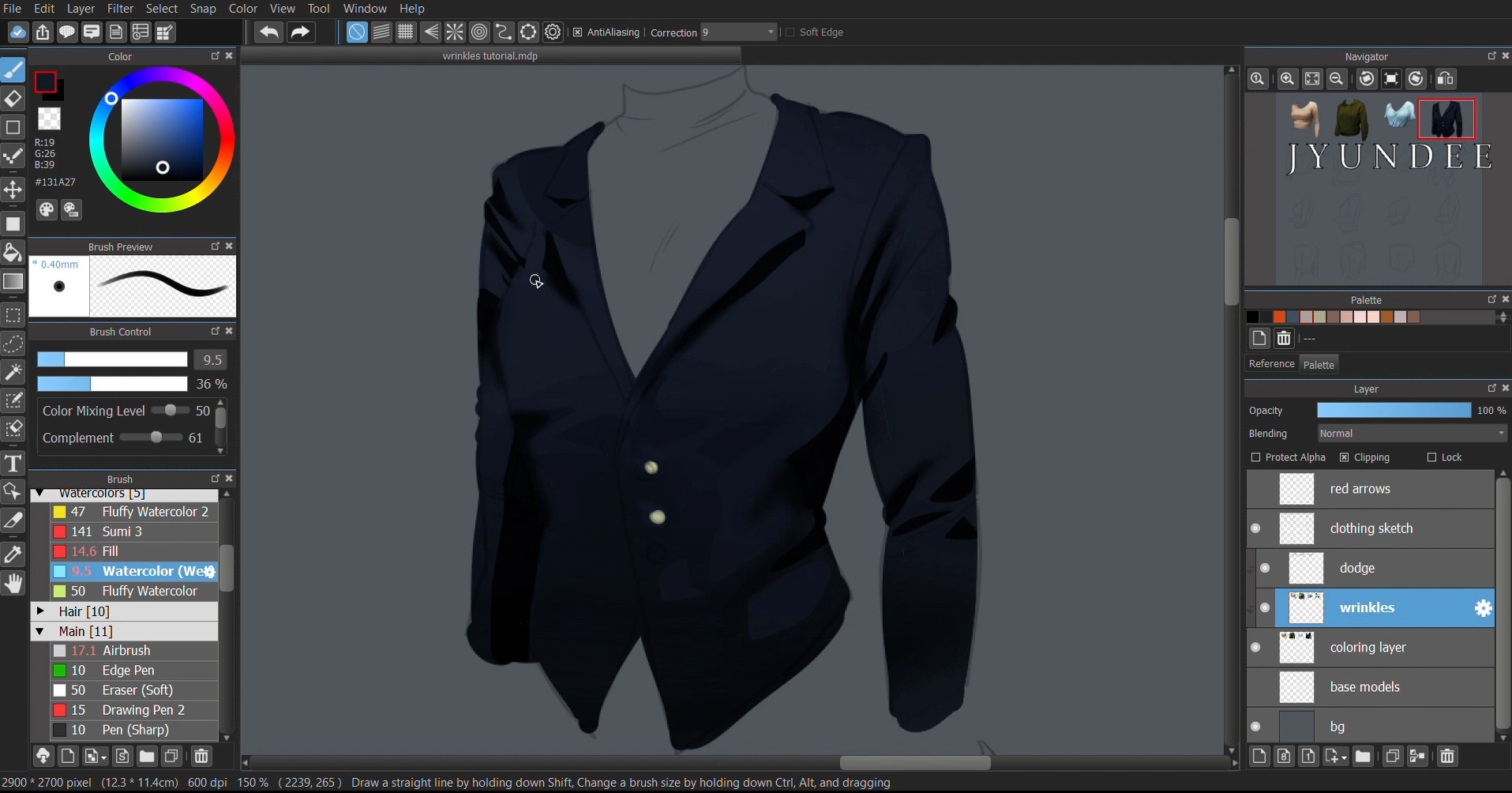Select the Eraser tool
Screen dimensions: 1512x793
(13, 99)
